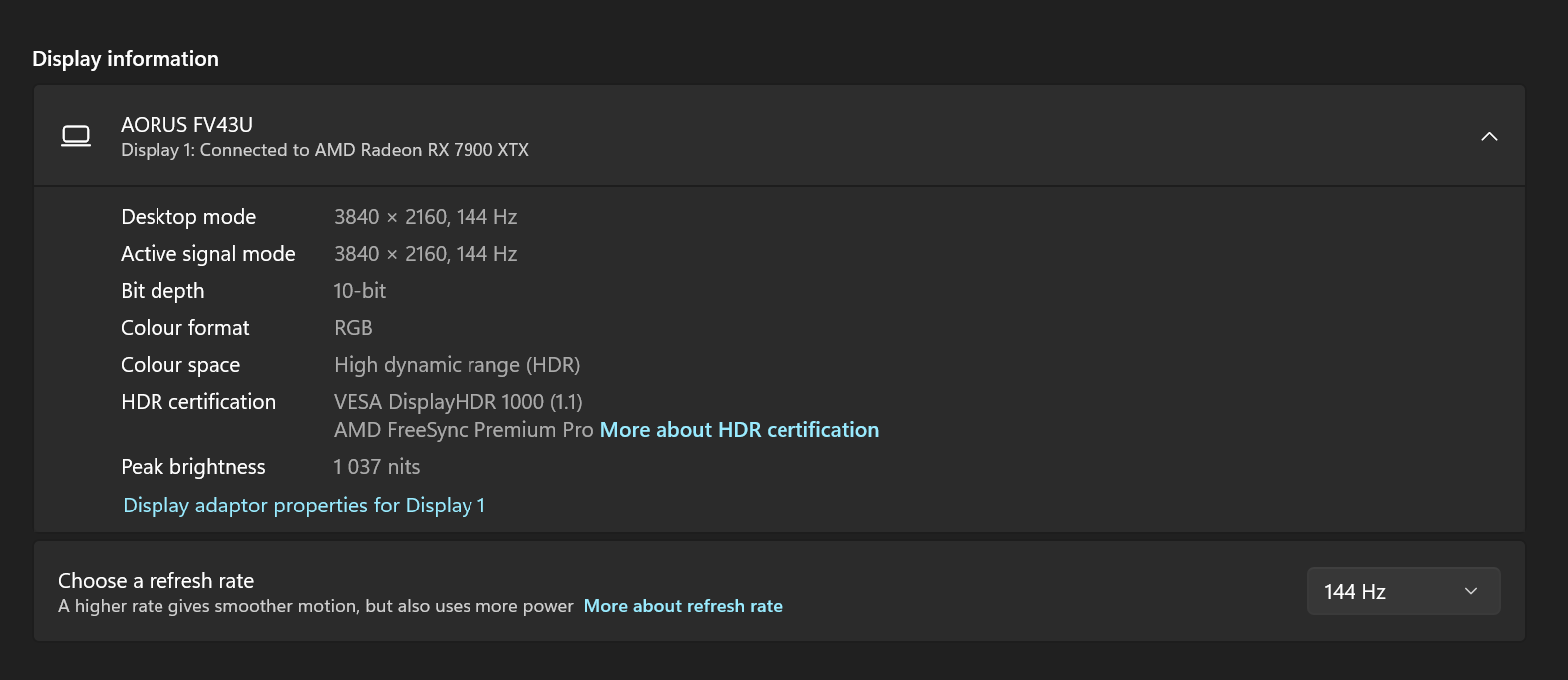Click the AORUS FV43U display name
The height and width of the screenshot is (680, 1568).
point(186,125)
